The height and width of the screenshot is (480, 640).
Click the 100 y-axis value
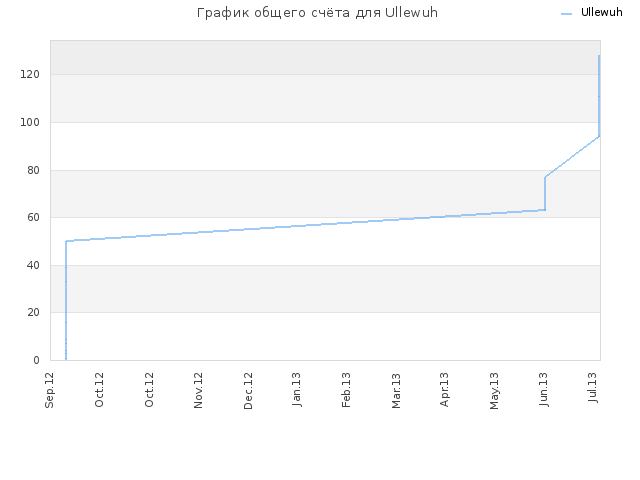coord(30,122)
